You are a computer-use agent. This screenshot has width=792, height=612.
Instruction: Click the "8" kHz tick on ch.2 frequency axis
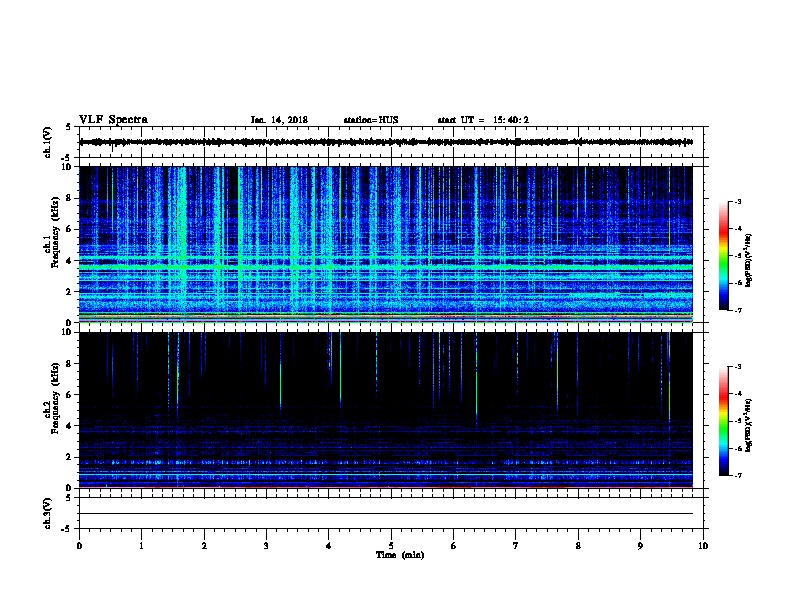click(70, 364)
